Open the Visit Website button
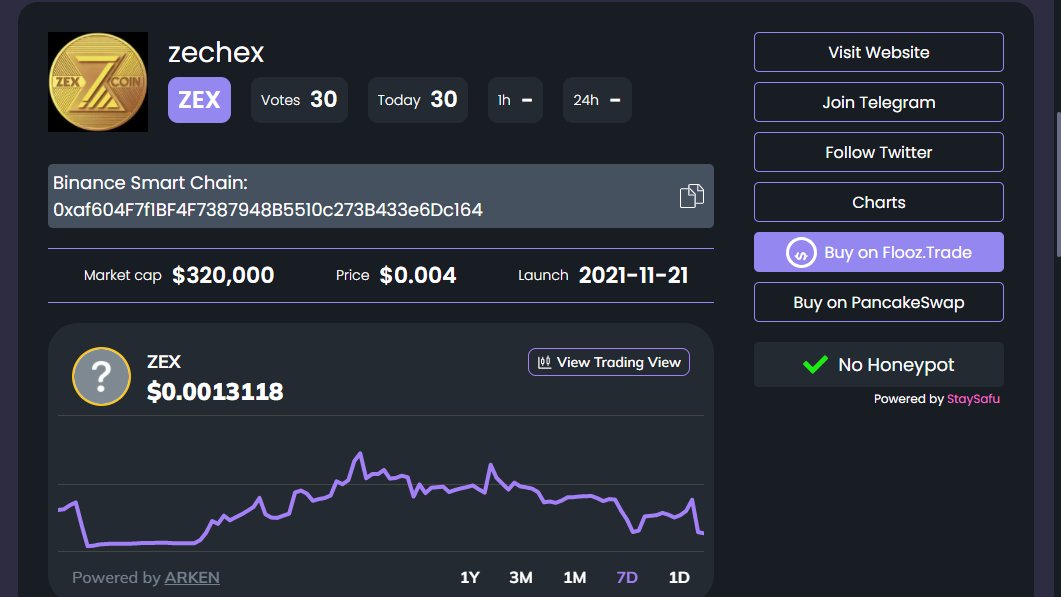Viewport: 1061px width, 597px height. (878, 52)
